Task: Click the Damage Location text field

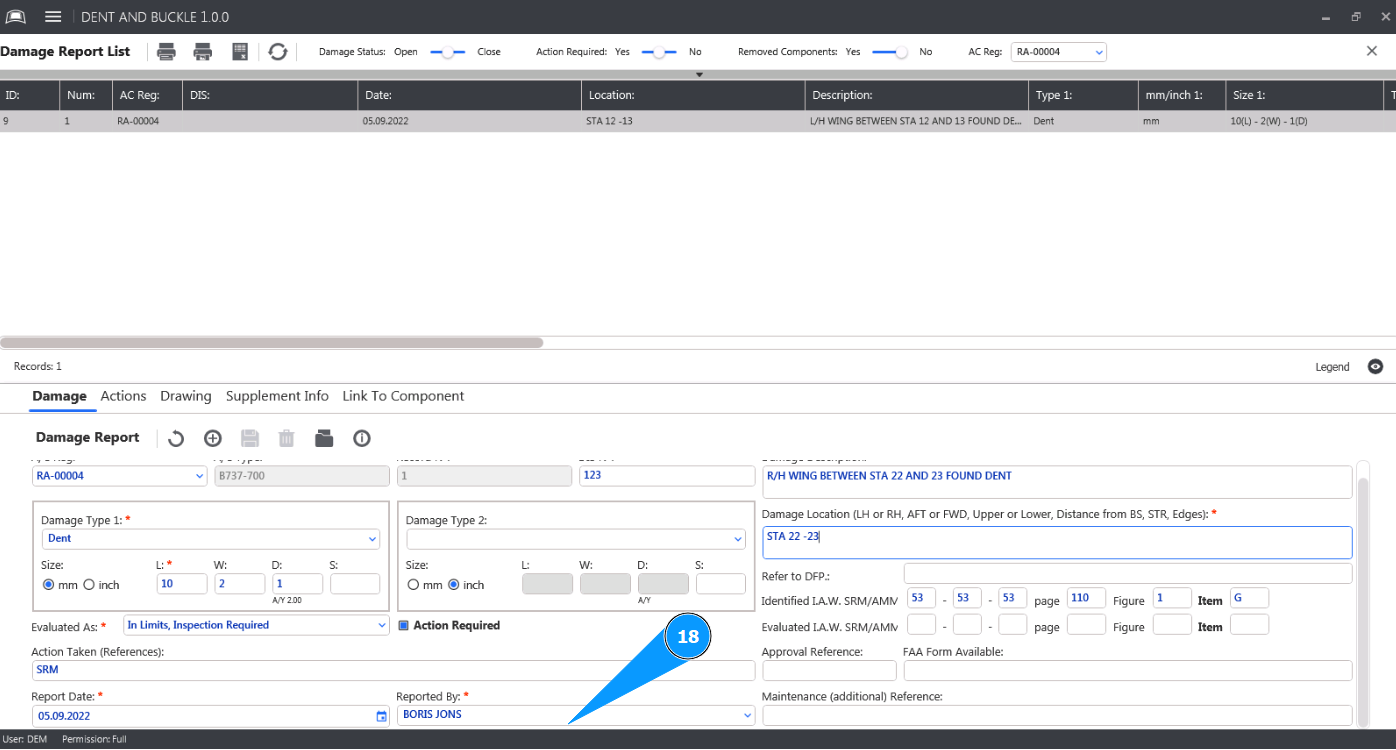Action: tap(1056, 543)
